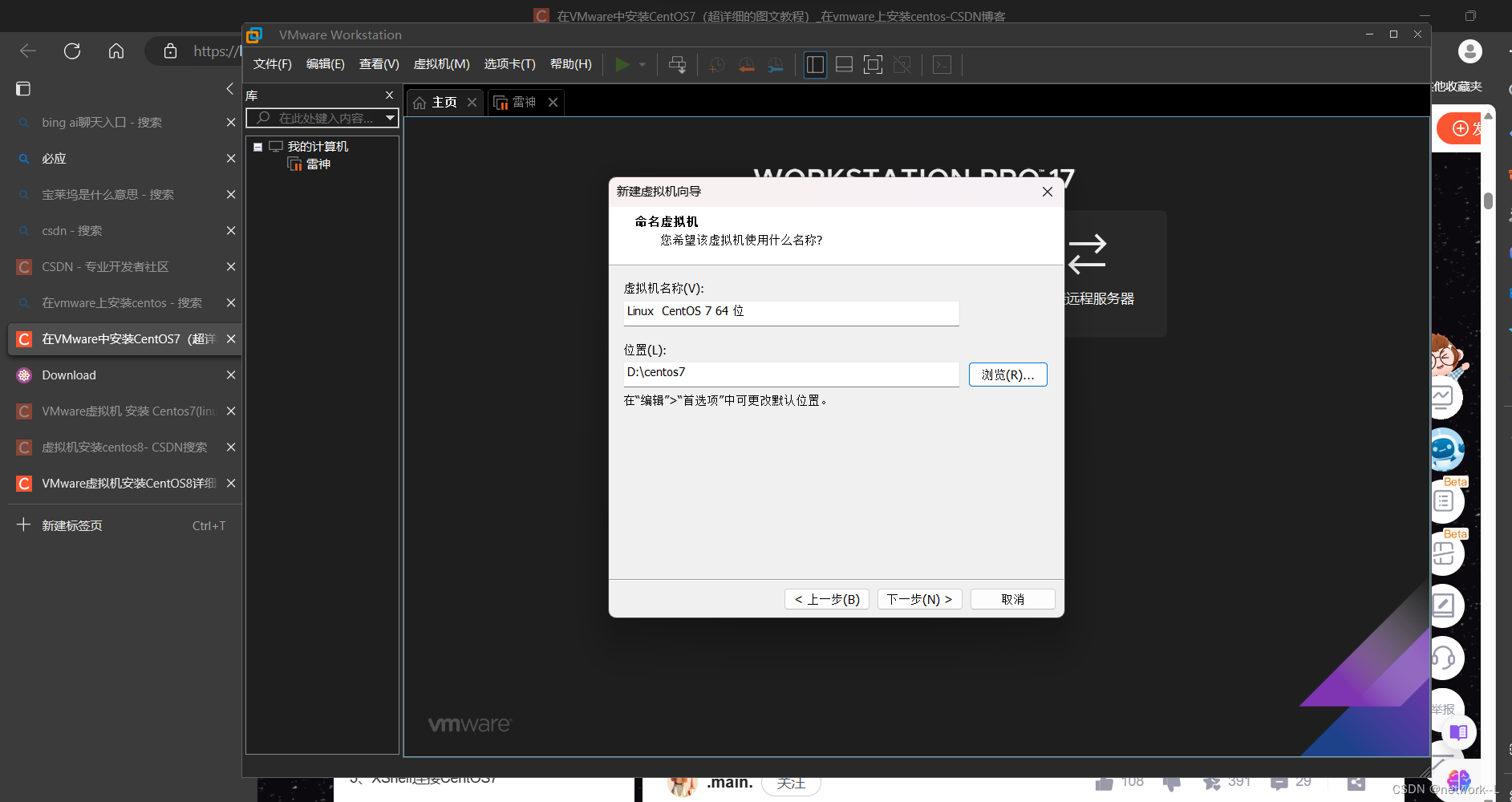The height and width of the screenshot is (802, 1512).
Task: Open the snapshot manager wrench icon
Action: coord(776,65)
